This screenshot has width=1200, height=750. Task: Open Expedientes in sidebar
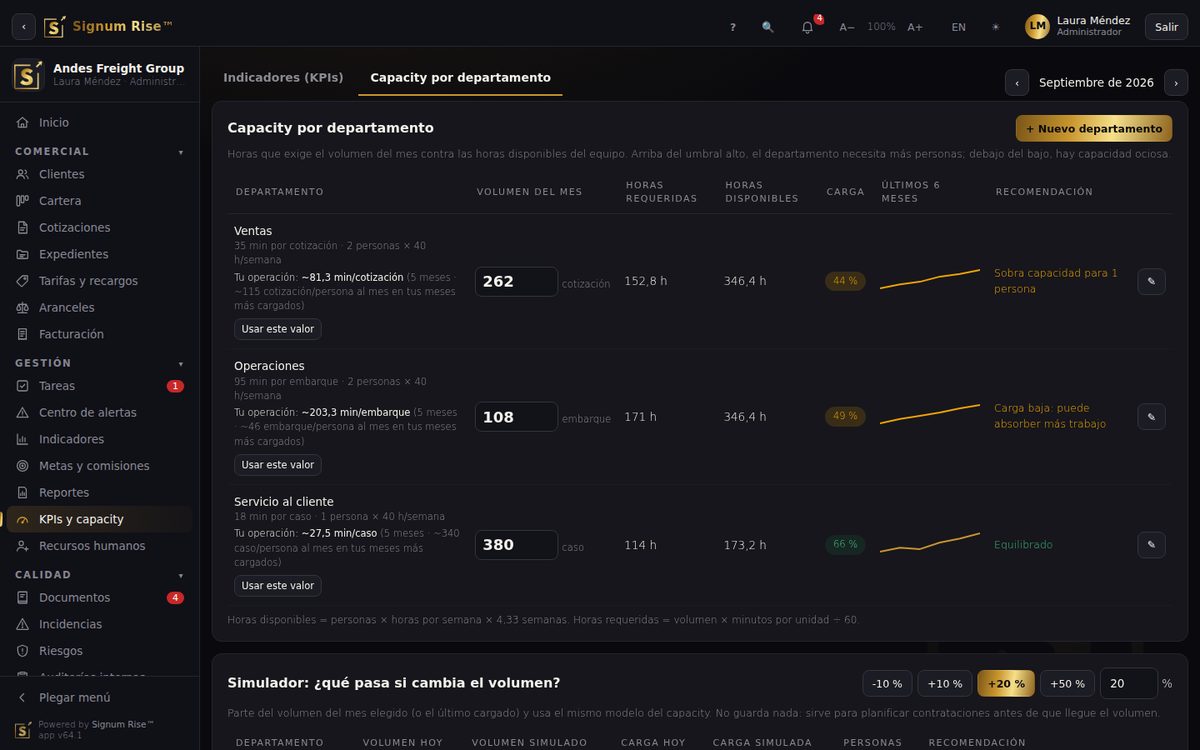pyautogui.click(x=100, y=254)
